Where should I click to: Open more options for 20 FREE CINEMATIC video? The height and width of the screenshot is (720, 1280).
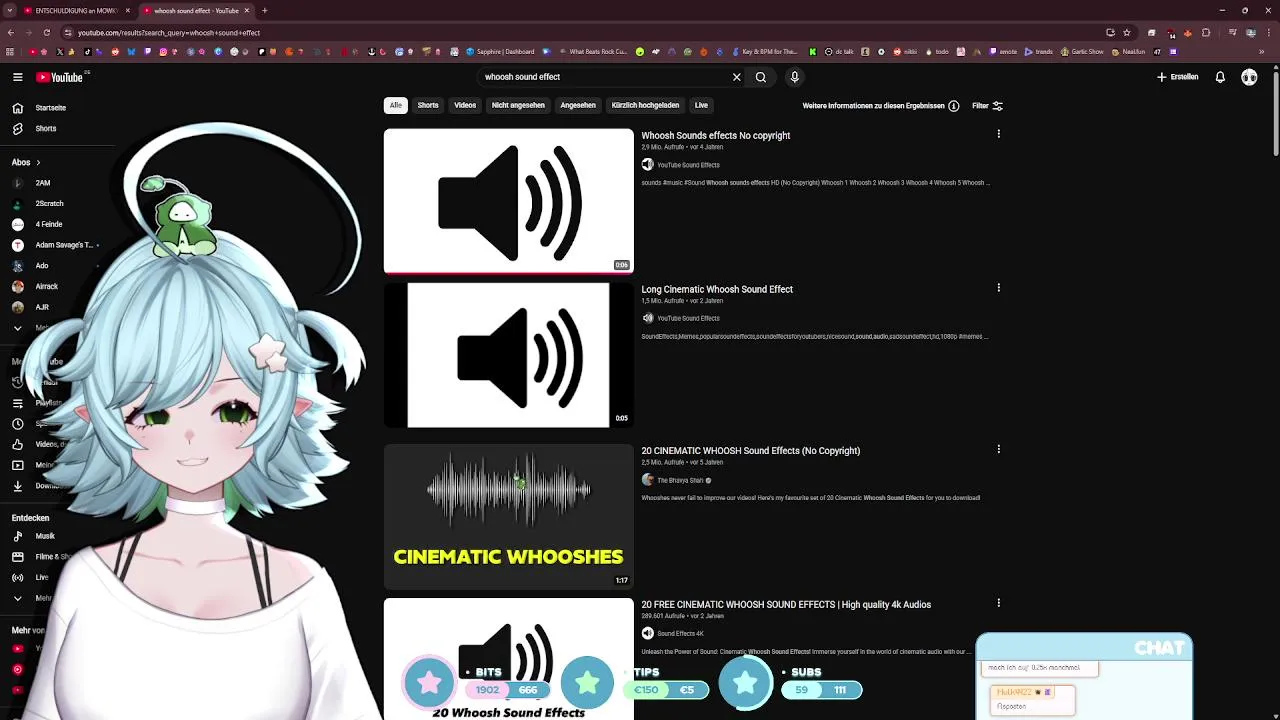tap(998, 603)
